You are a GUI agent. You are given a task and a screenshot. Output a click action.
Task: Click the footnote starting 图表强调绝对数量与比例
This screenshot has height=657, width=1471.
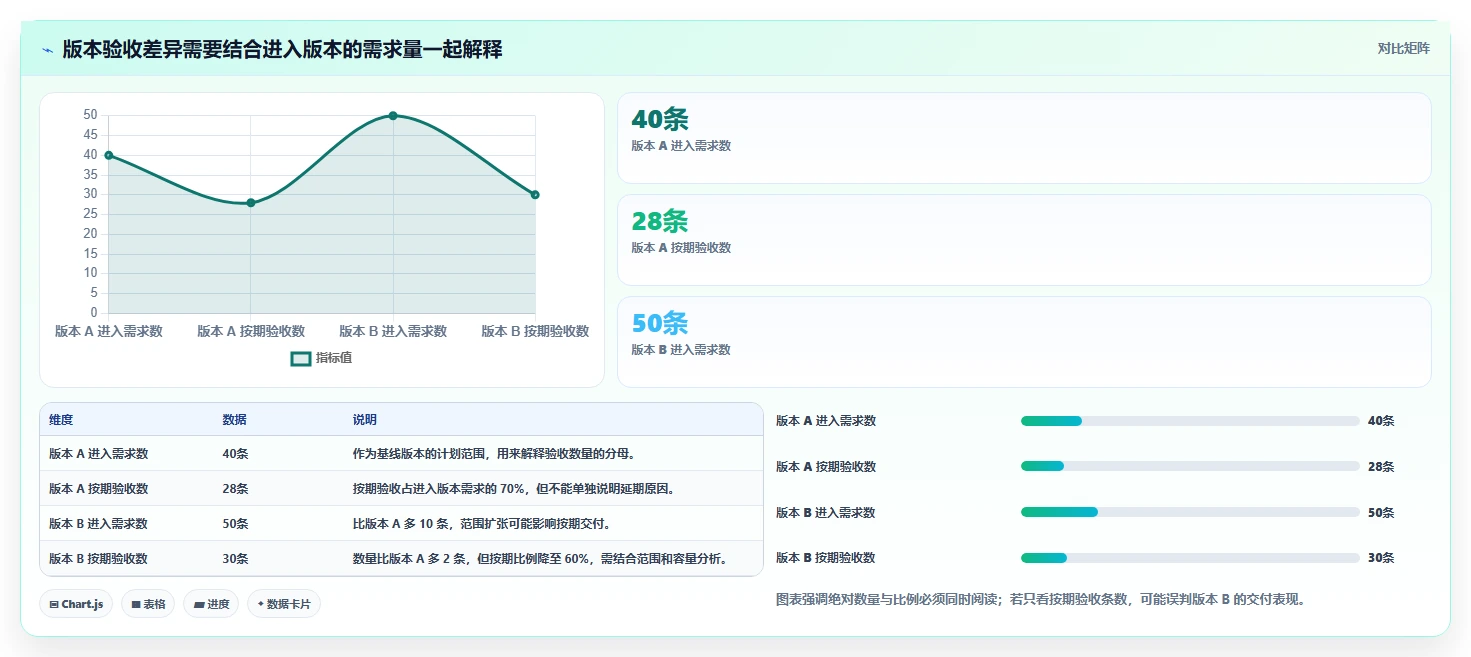tap(1041, 600)
